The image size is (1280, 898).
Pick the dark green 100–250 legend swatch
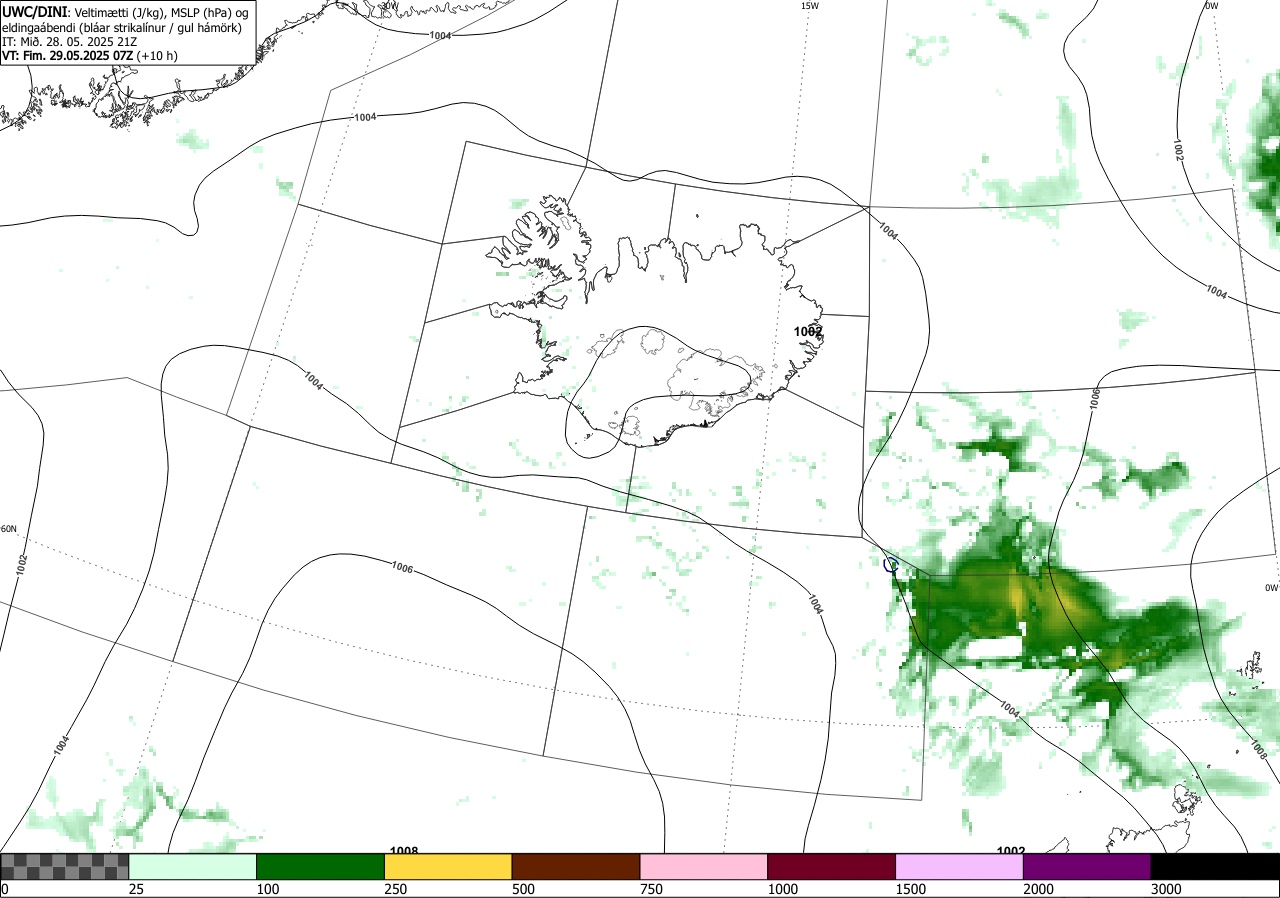coord(321,866)
